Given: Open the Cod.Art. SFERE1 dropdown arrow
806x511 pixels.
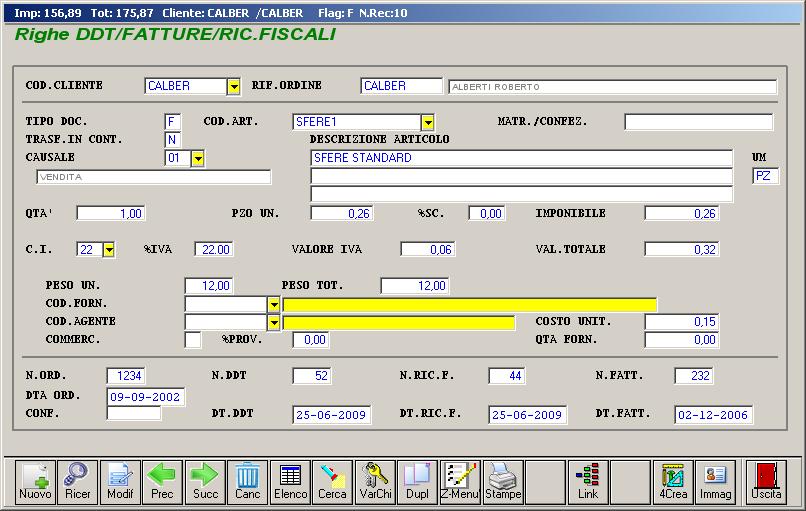Looking at the screenshot, I should 427,122.
